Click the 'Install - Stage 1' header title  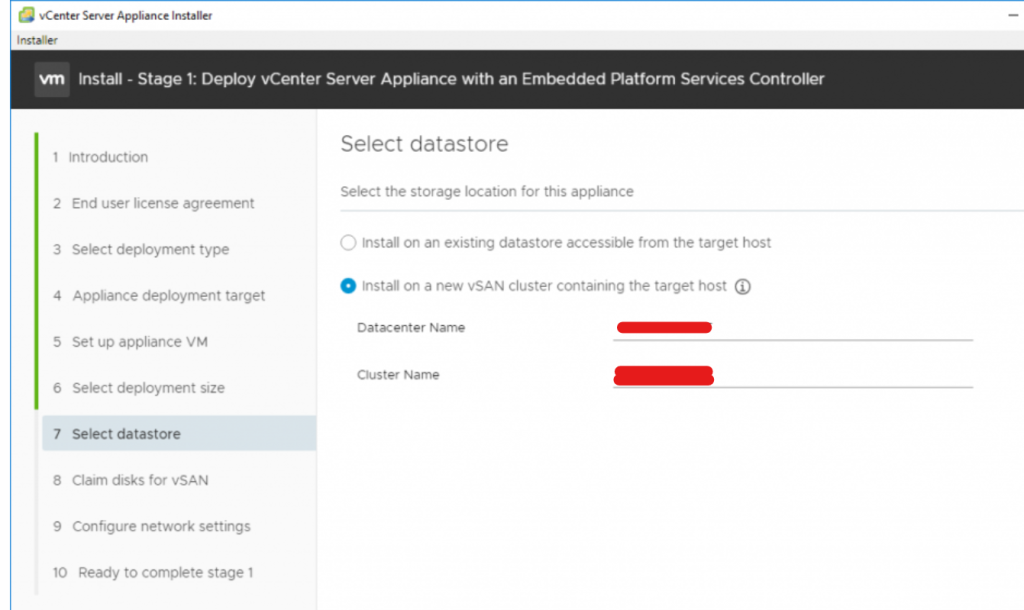click(451, 79)
